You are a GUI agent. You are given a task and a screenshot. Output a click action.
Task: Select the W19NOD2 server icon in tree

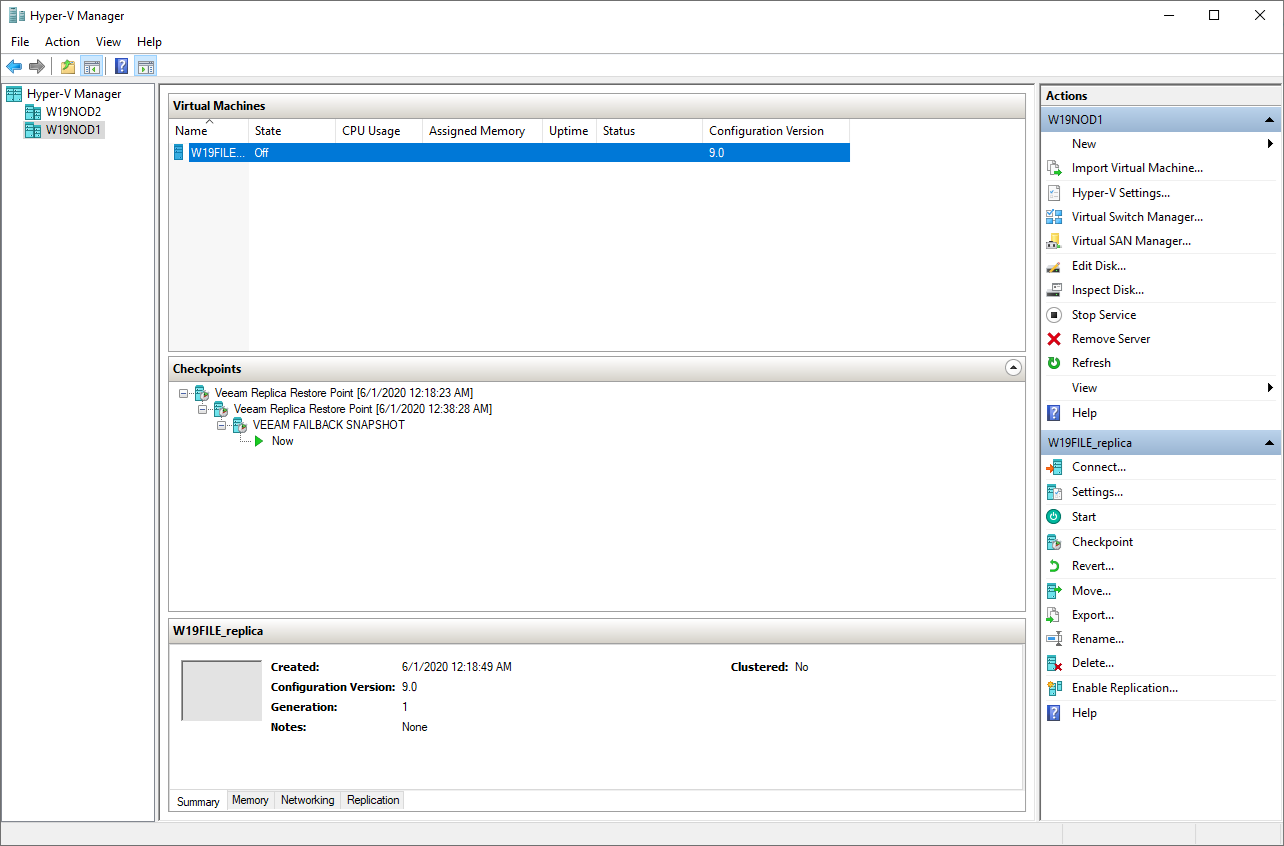33,112
